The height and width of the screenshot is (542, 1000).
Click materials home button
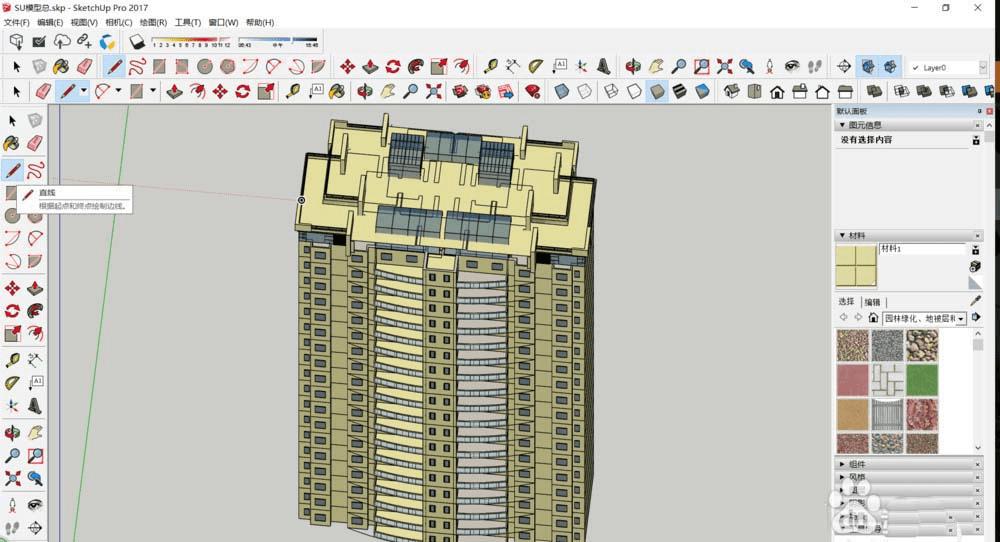click(873, 318)
